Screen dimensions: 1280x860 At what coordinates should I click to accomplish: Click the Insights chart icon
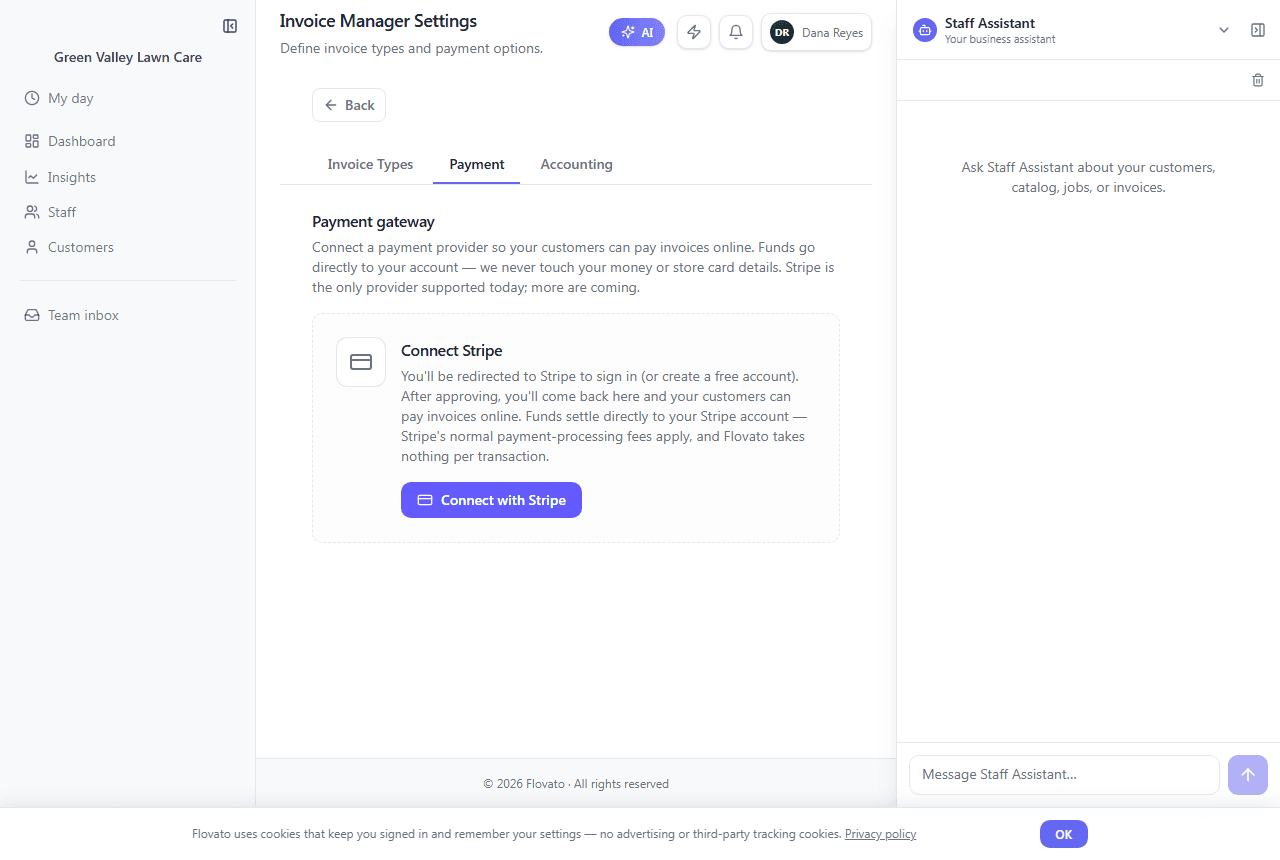[32, 177]
